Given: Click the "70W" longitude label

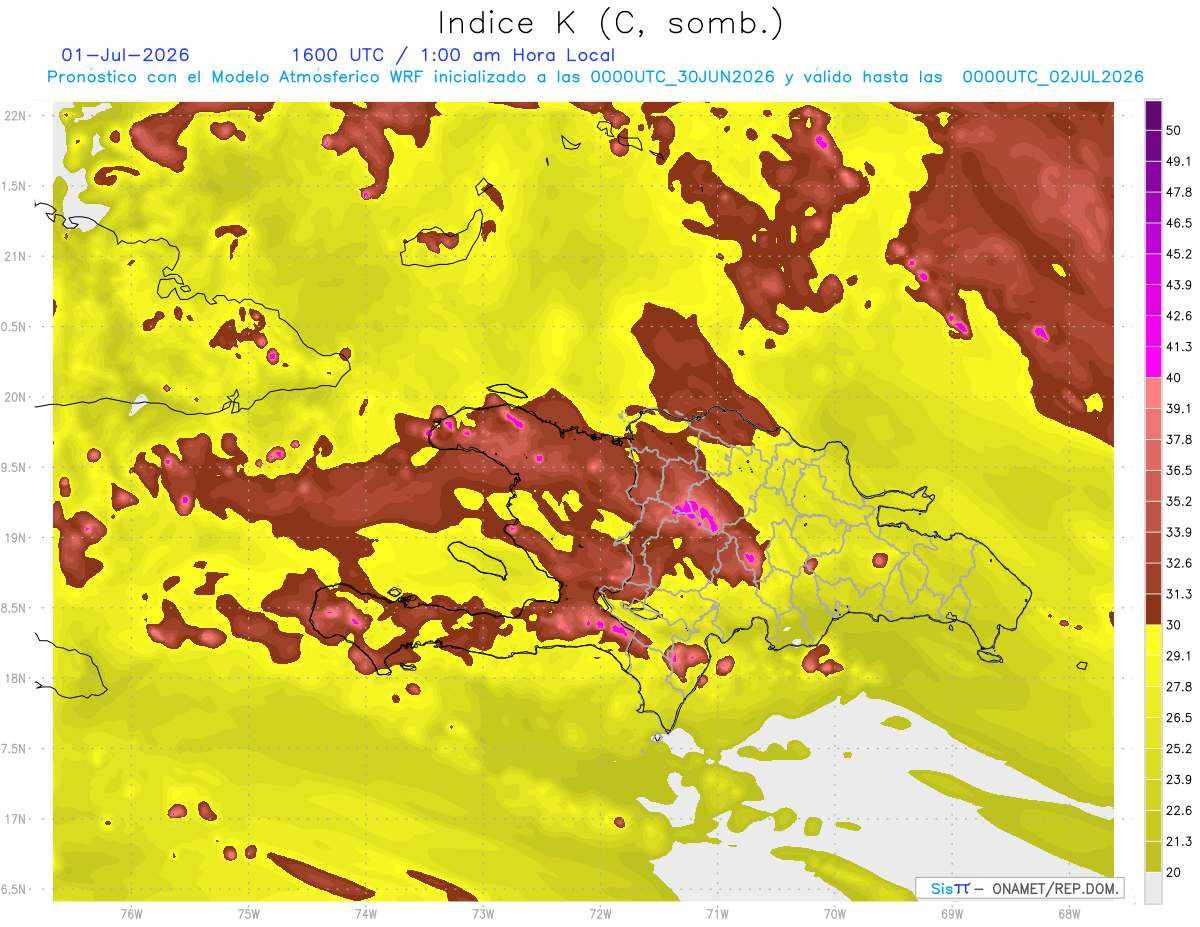Looking at the screenshot, I should 834,914.
